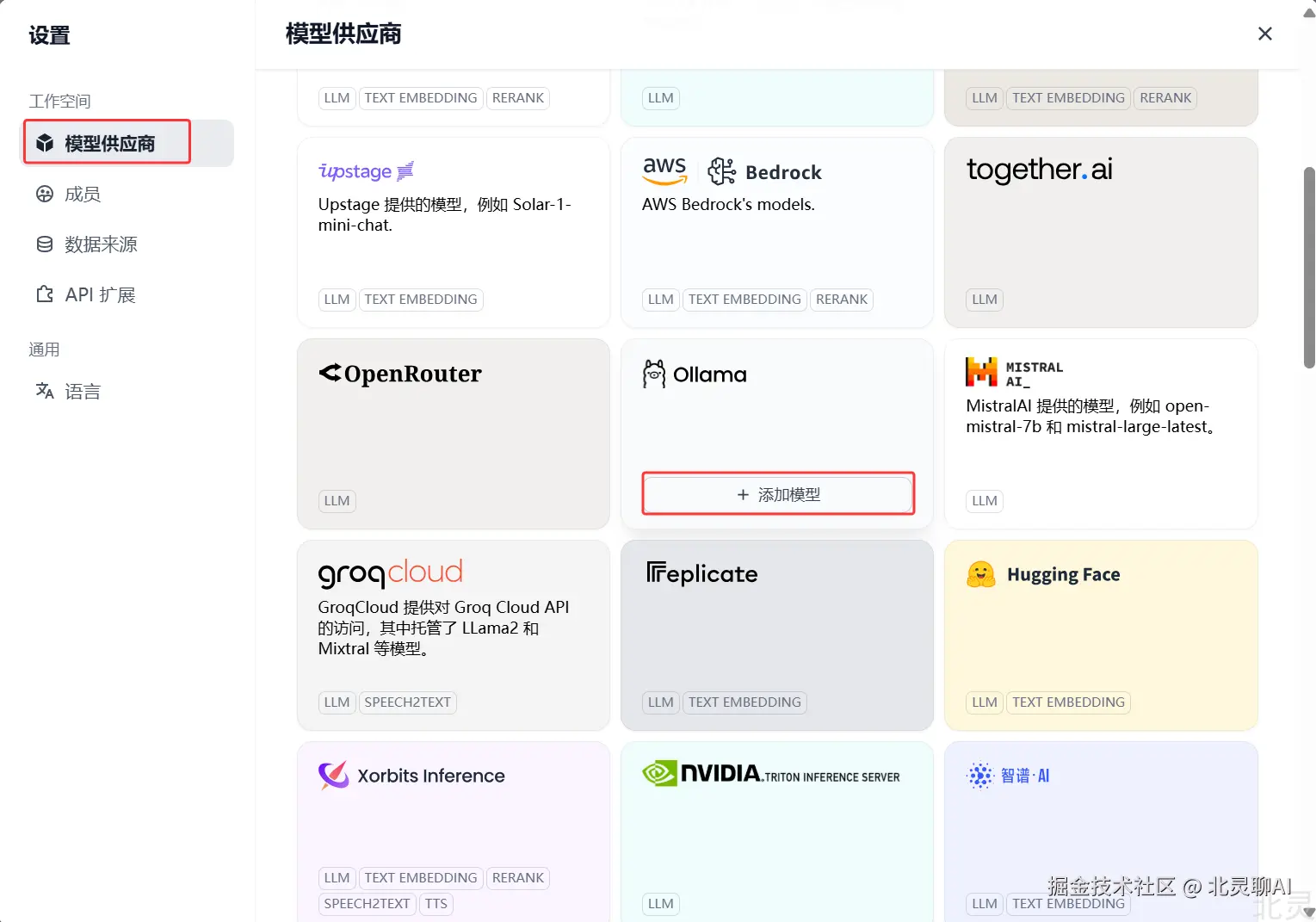
Task: Click the groqcloud logo
Action: [x=391, y=573]
